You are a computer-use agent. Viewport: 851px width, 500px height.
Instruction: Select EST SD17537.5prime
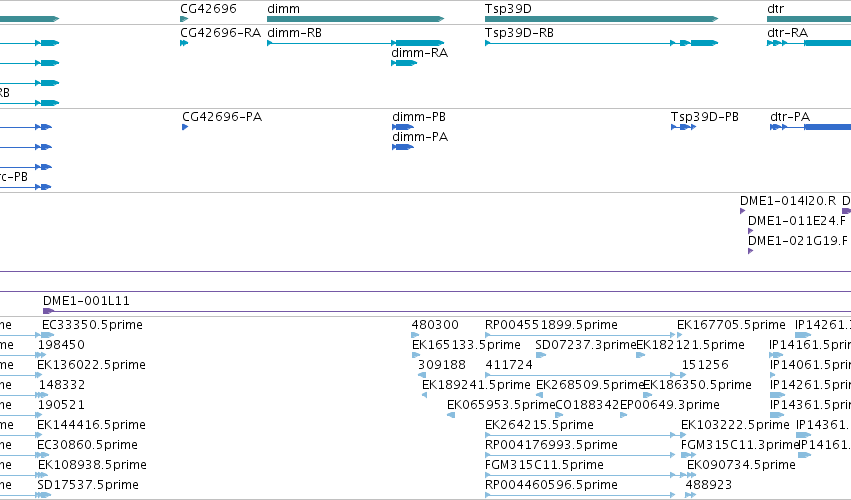point(88,485)
